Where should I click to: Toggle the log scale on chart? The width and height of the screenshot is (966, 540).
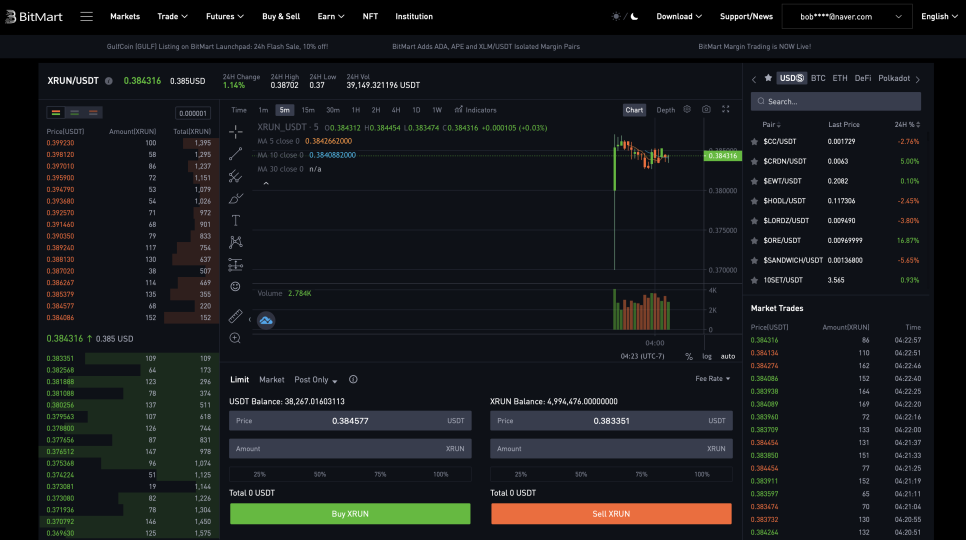click(707, 357)
